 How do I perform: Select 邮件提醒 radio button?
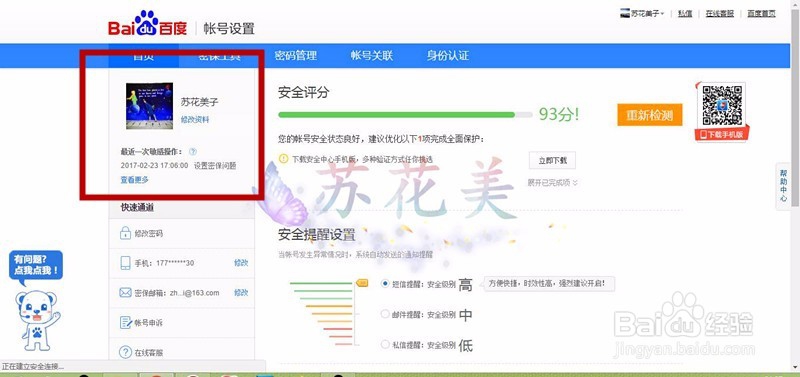[x=385, y=314]
